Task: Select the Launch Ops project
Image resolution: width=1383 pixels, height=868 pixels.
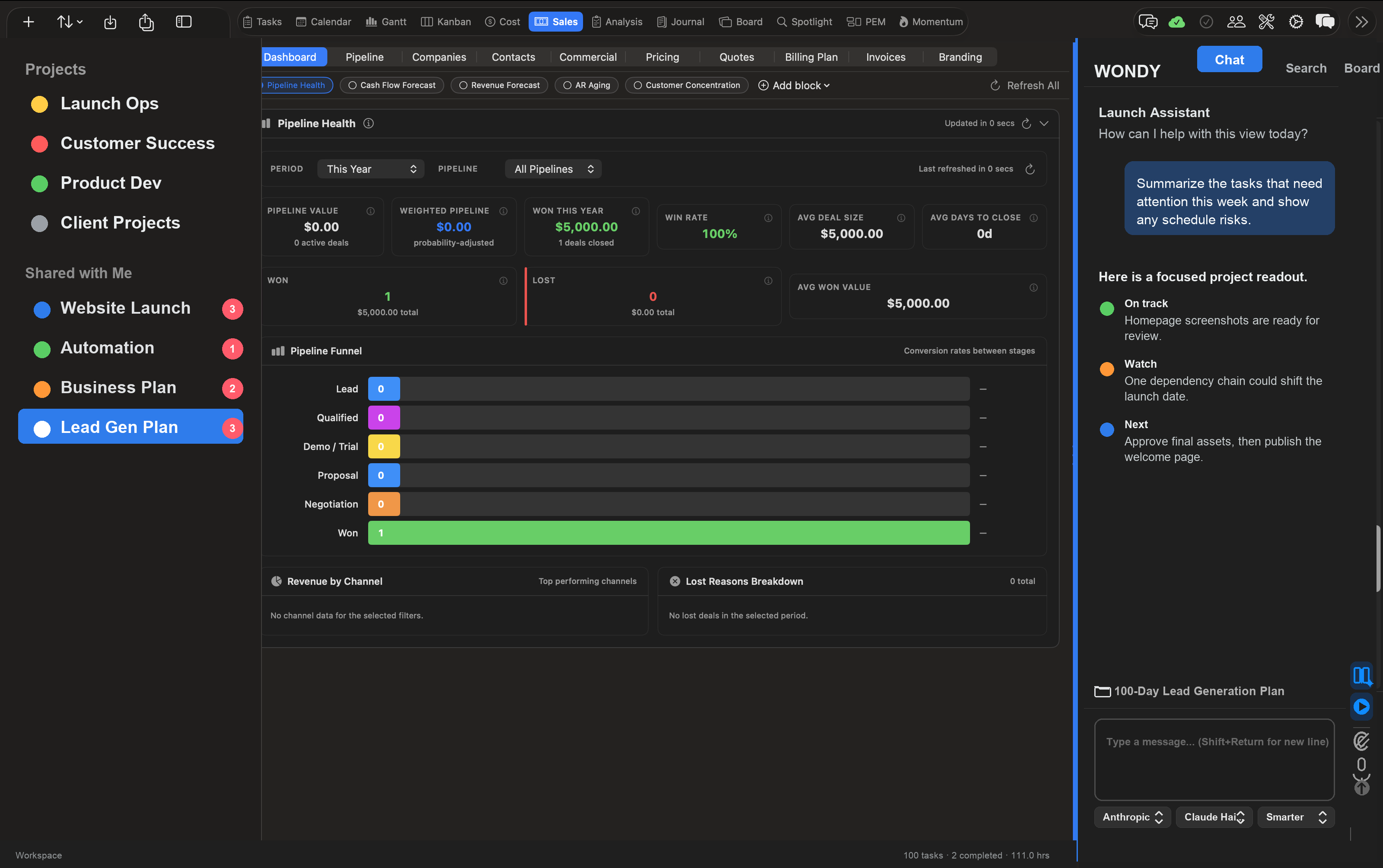Action: click(x=109, y=103)
